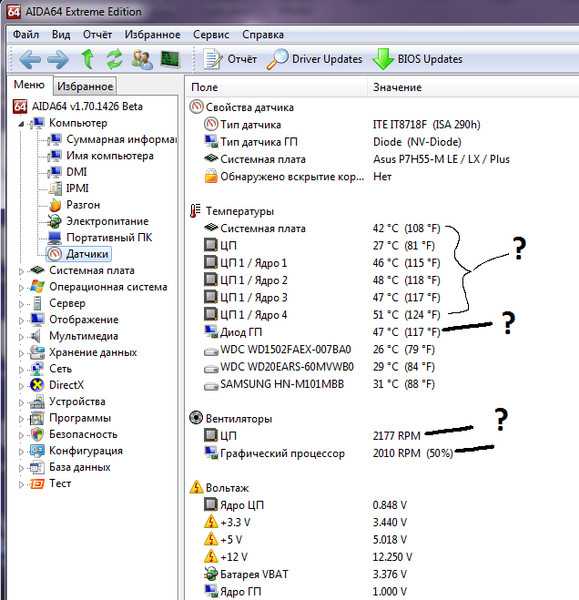The image size is (579, 600).
Task: Select the +12 V voltage row
Action: [x=383, y=557]
